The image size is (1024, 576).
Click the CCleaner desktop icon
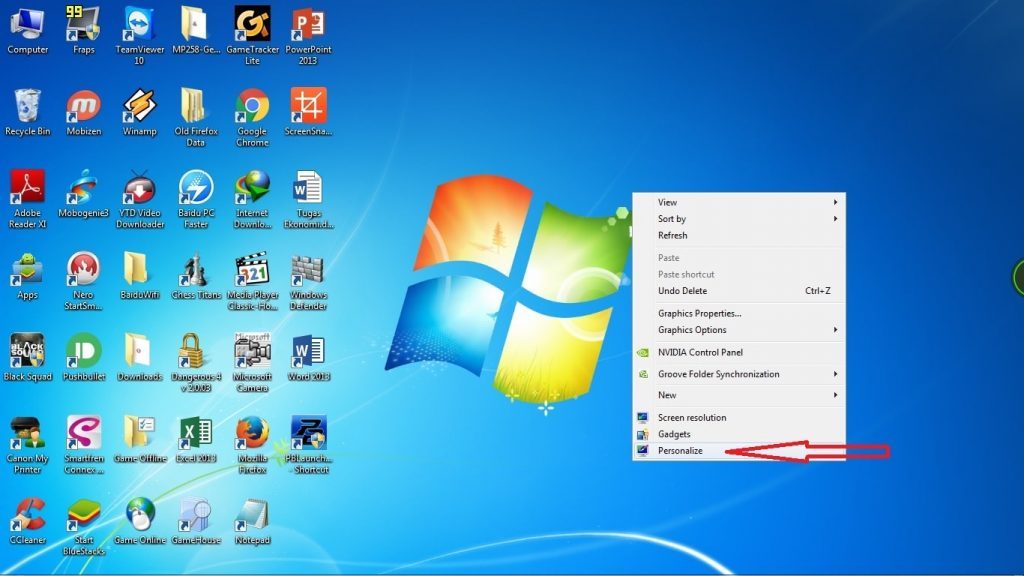(27, 515)
